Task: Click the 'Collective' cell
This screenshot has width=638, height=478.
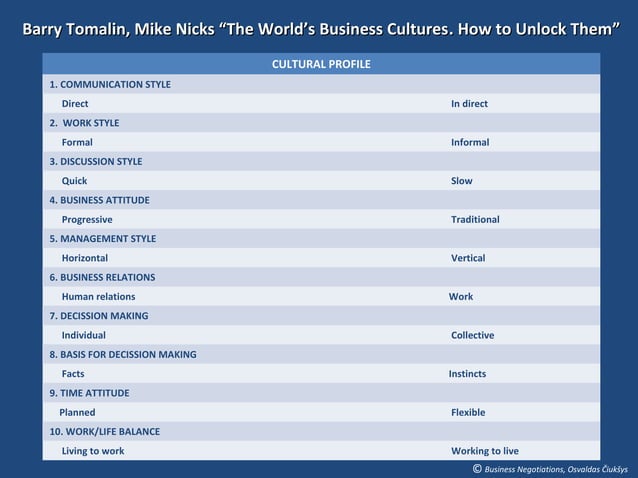Action: (x=472, y=335)
